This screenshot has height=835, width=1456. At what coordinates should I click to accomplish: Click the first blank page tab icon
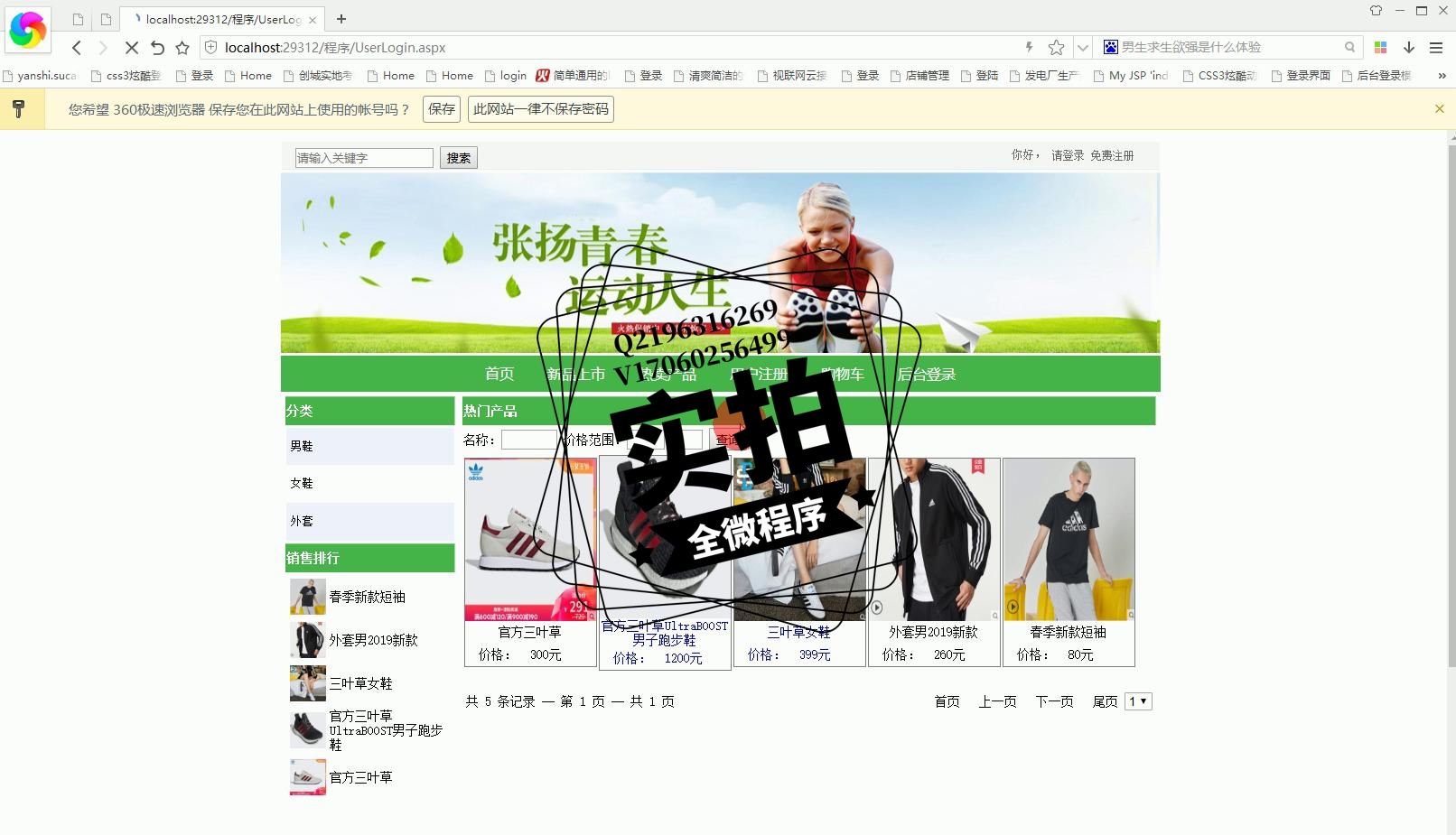click(79, 19)
